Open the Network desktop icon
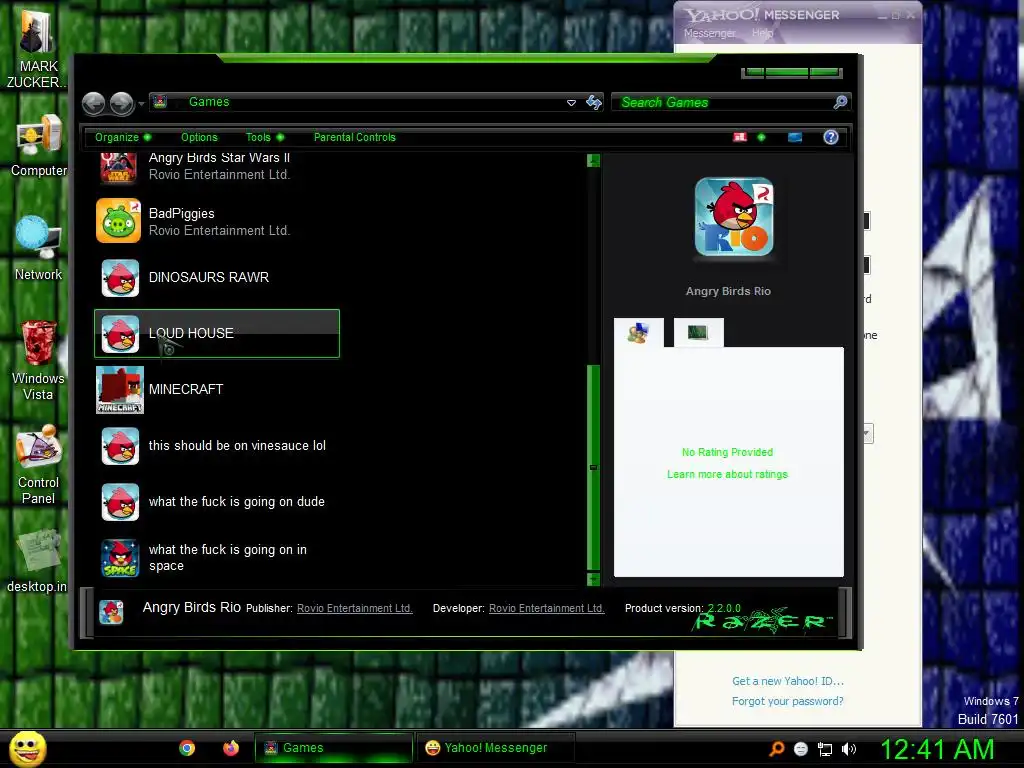 [x=39, y=249]
